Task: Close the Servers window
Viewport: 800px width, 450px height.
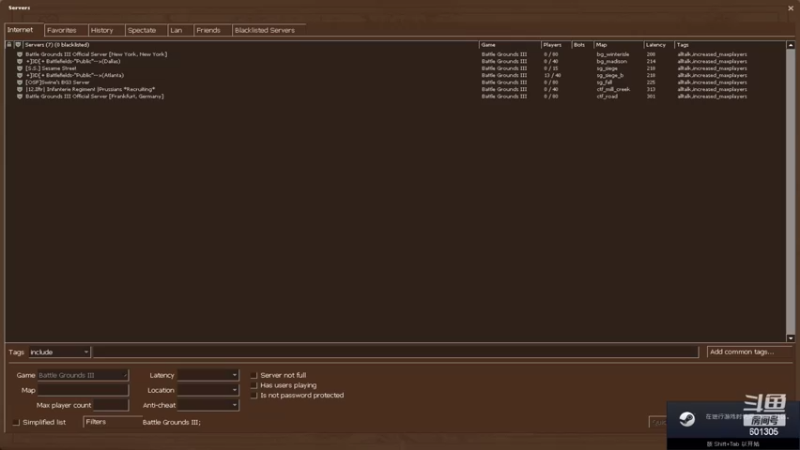Action: click(790, 8)
